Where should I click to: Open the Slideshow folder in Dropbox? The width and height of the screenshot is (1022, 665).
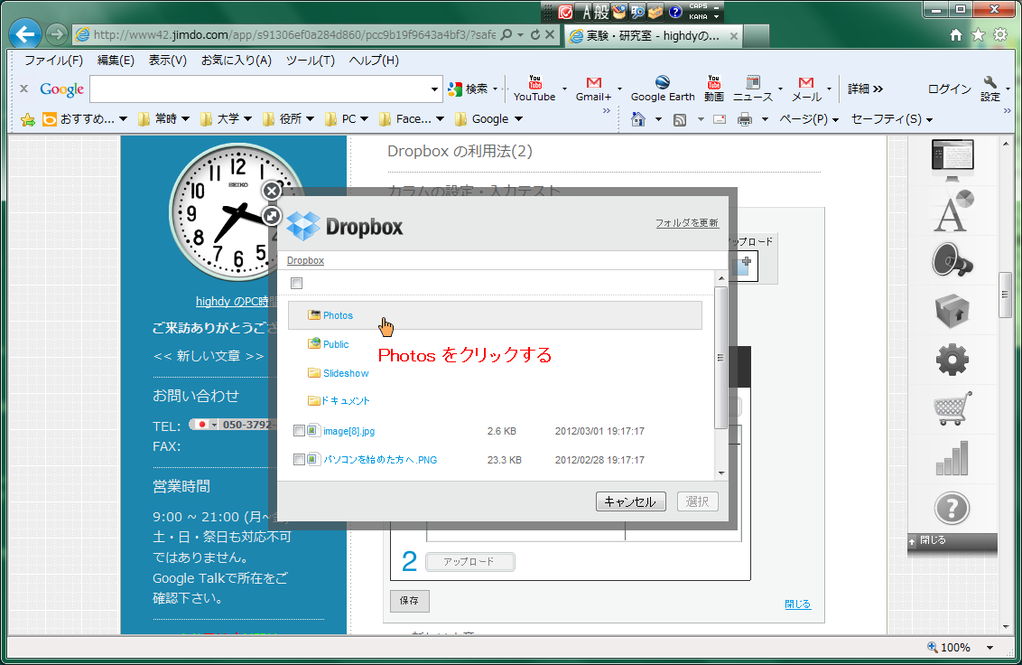(345, 374)
